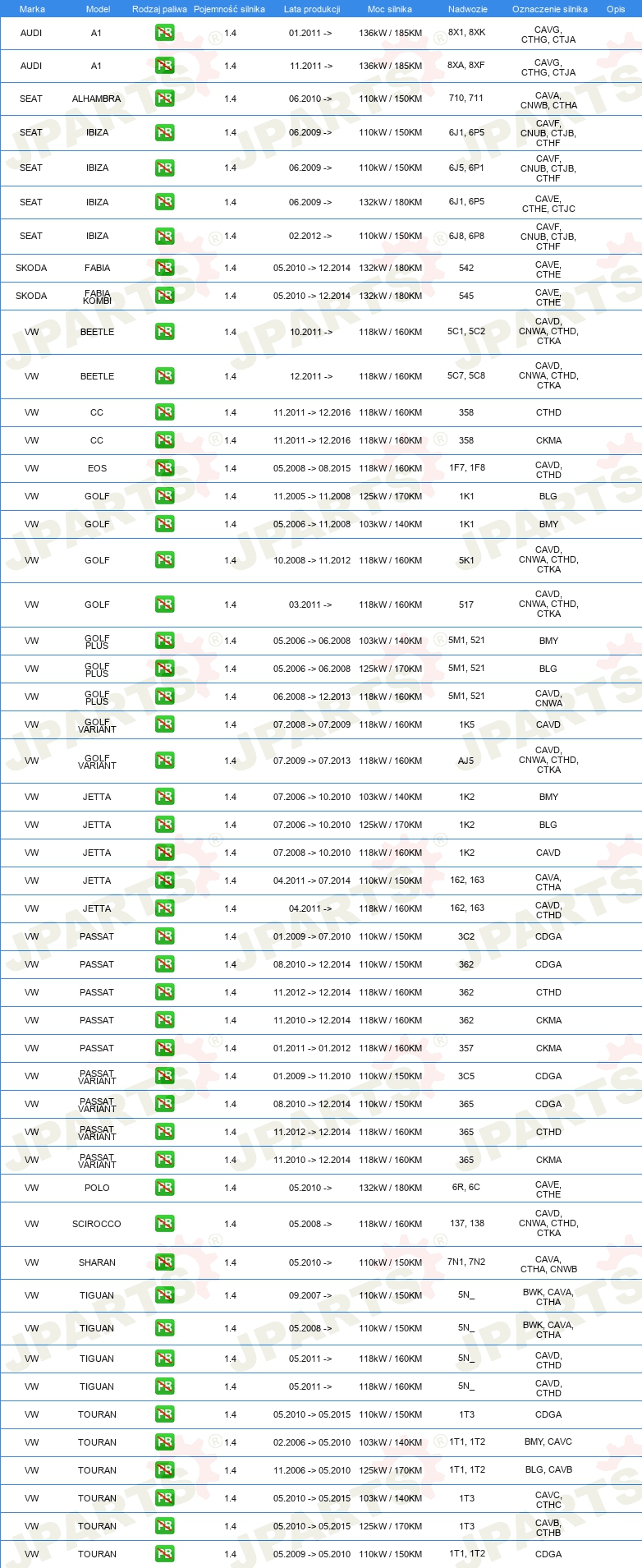Click the PB fuel icon in POLO row
The image size is (642, 1568).
point(164,1188)
